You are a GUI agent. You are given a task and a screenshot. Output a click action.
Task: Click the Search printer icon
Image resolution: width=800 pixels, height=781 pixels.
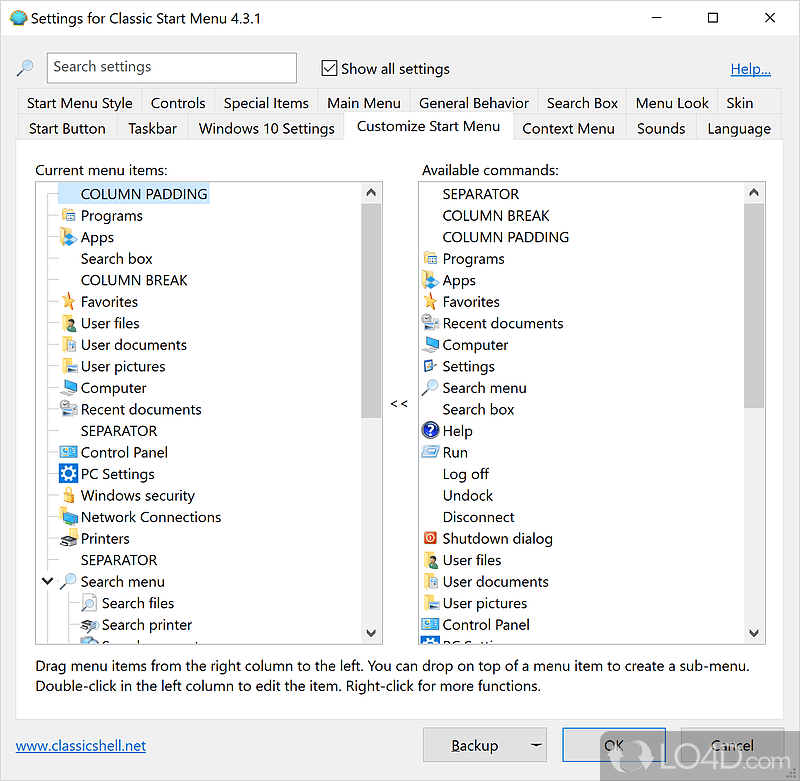click(x=89, y=624)
